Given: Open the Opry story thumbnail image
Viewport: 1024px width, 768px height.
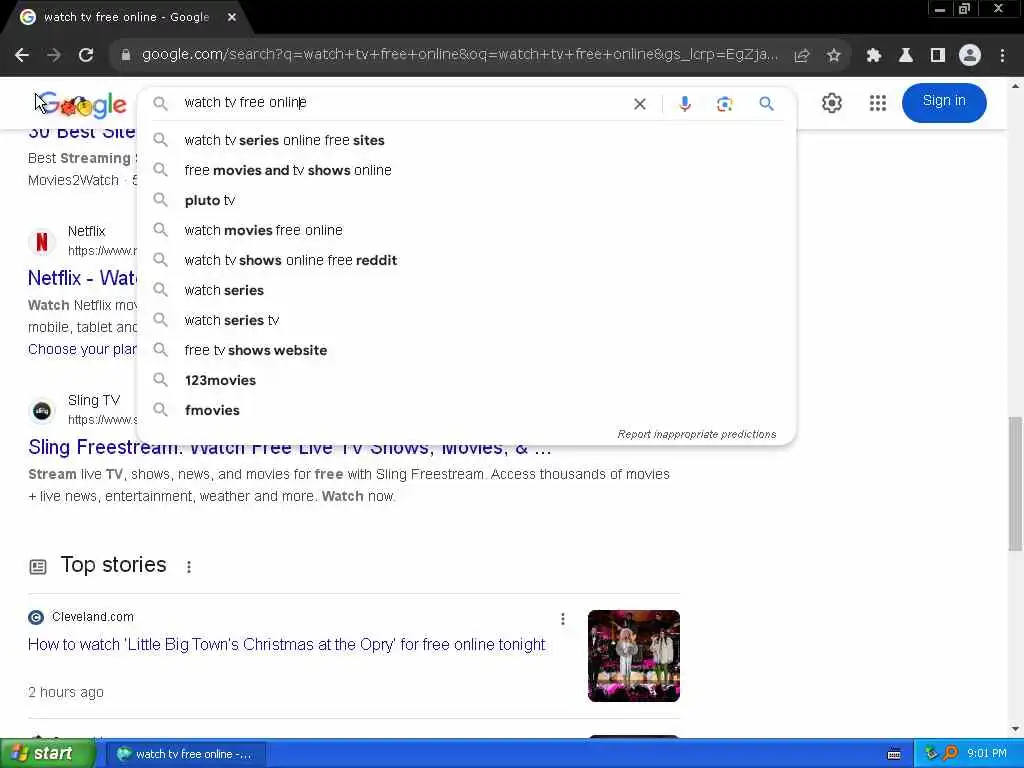Looking at the screenshot, I should [x=633, y=656].
